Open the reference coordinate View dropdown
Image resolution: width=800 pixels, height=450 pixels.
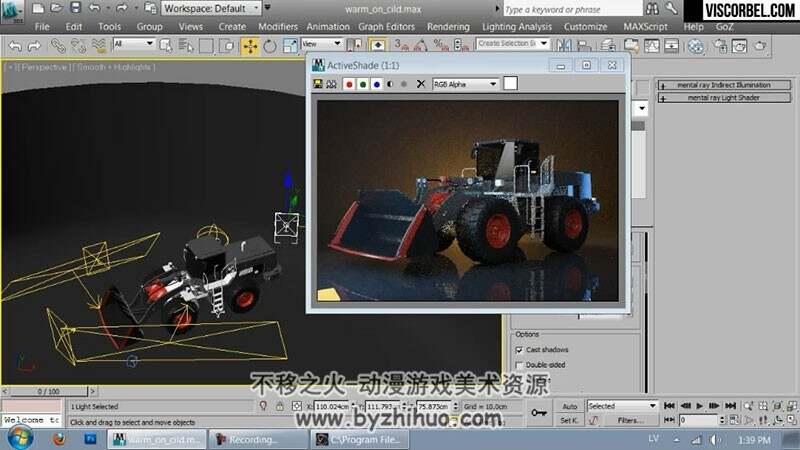[321, 44]
